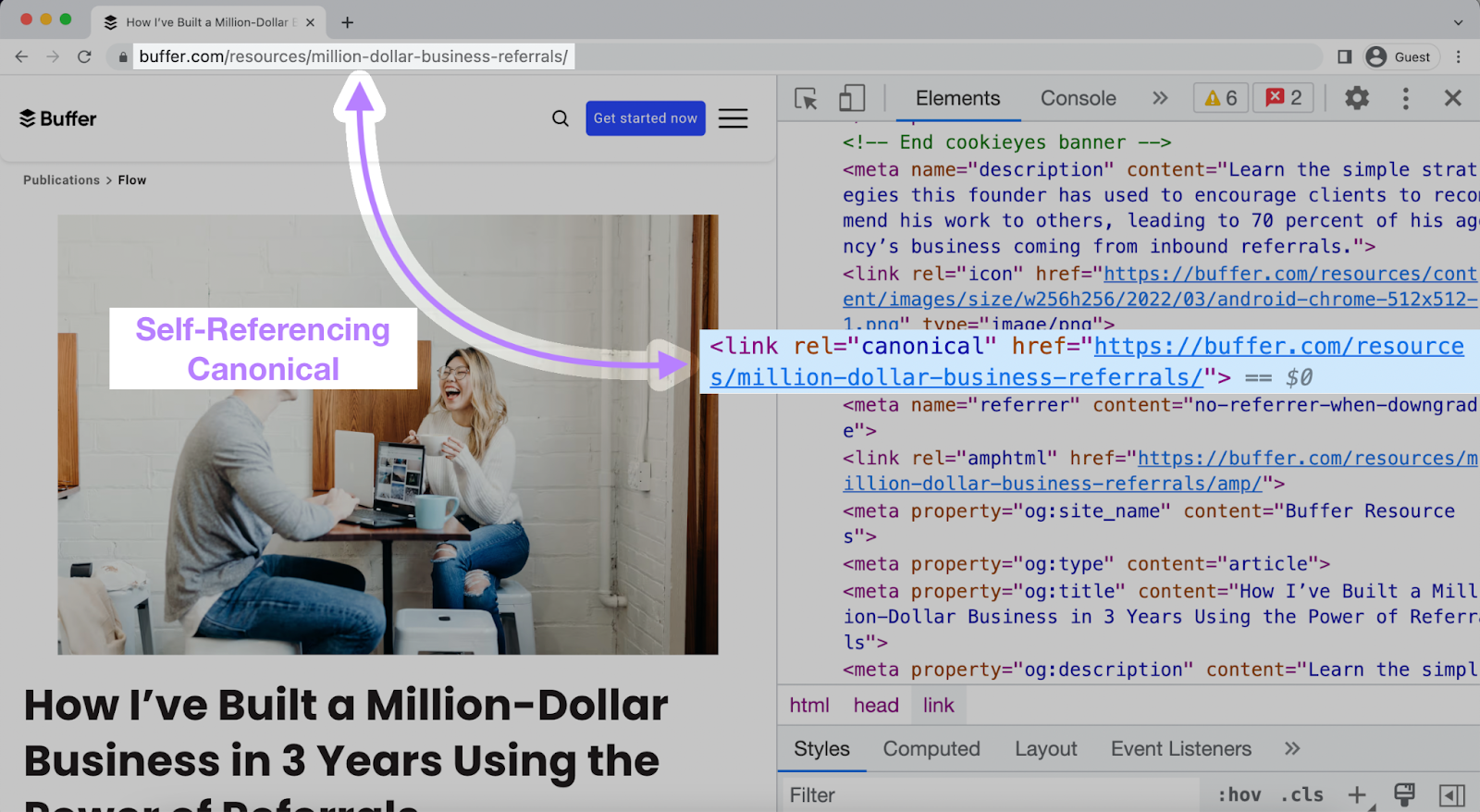The height and width of the screenshot is (812, 1480).
Task: Activate DevTools inspect element picker
Action: 807,98
